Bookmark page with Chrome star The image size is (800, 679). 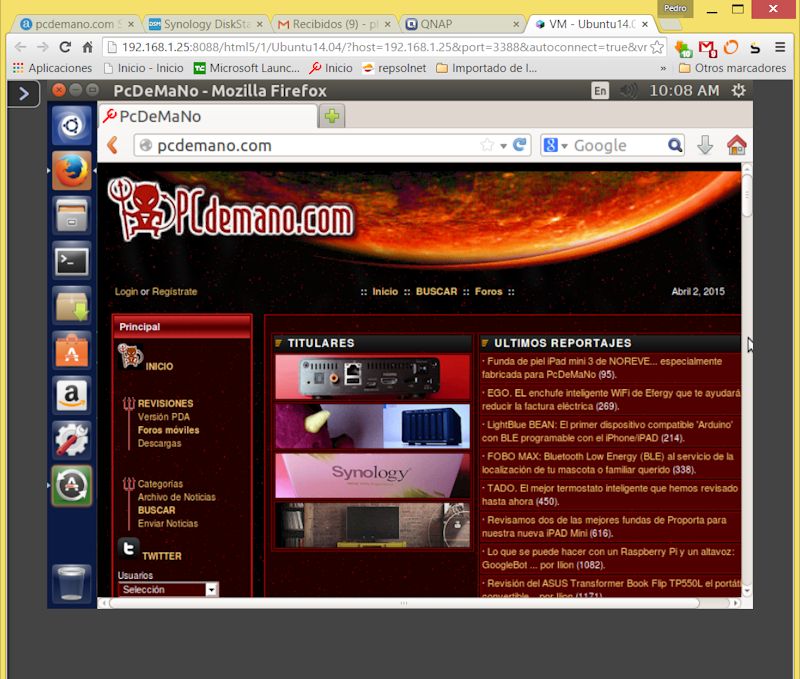(657, 47)
